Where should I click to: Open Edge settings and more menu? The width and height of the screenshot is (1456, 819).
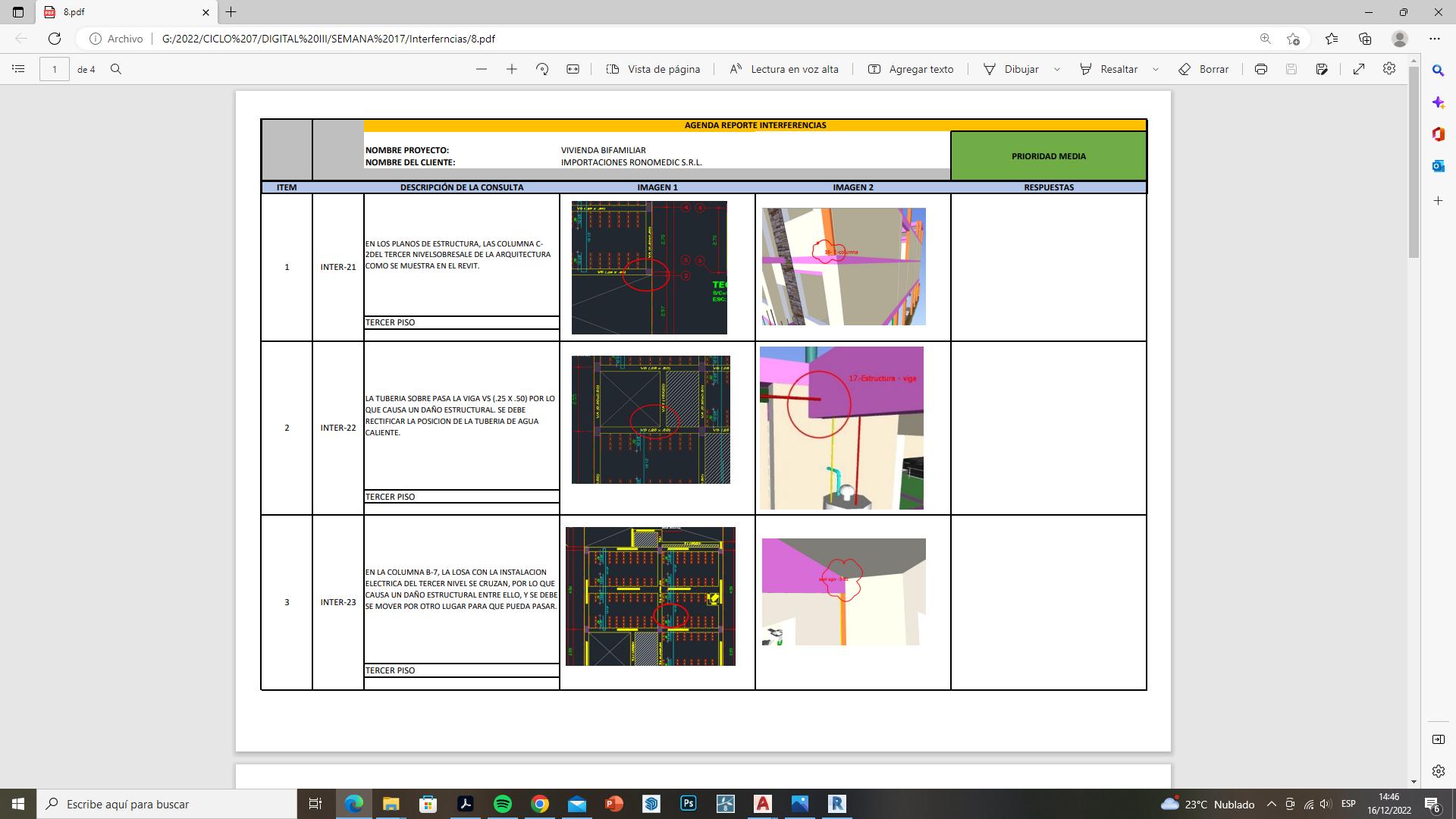1434,39
